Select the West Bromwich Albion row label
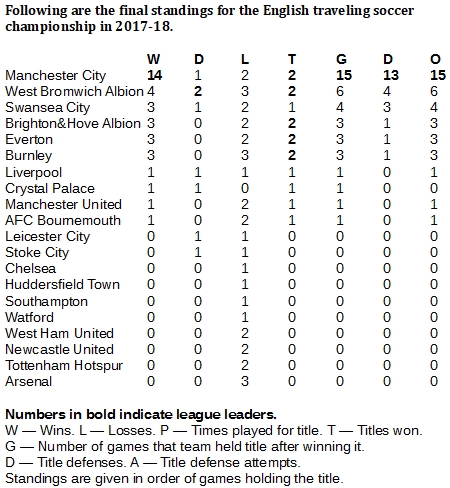Image resolution: width=450 pixels, height=488 pixels. click(74, 91)
